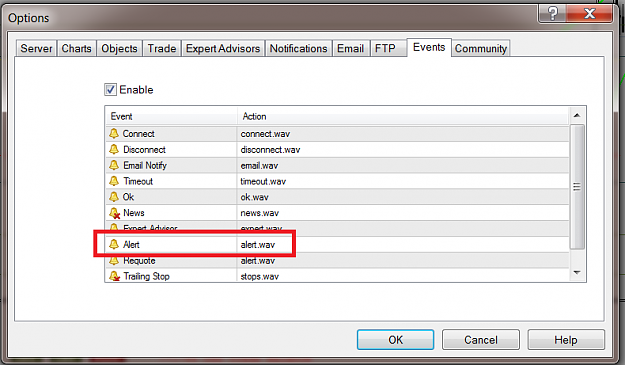Image resolution: width=625 pixels, height=365 pixels.
Task: Click the Help button
Action: [566, 340]
